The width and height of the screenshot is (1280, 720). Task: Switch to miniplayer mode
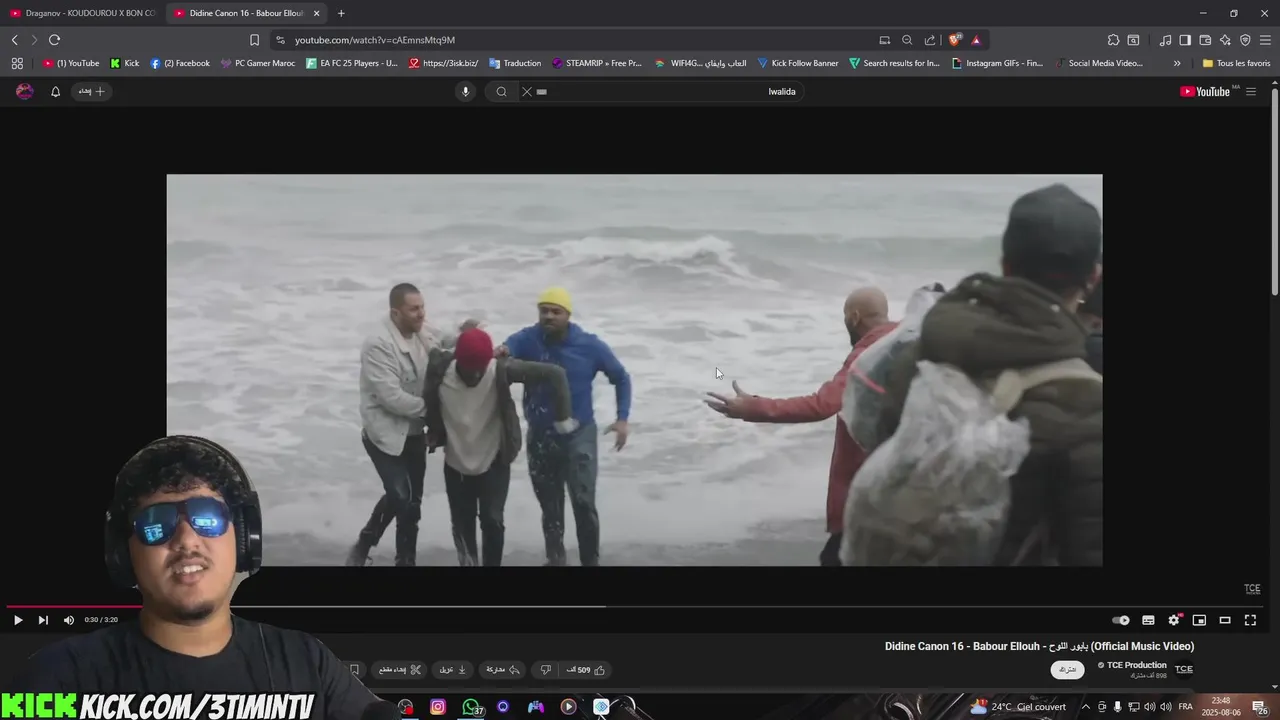1199,620
